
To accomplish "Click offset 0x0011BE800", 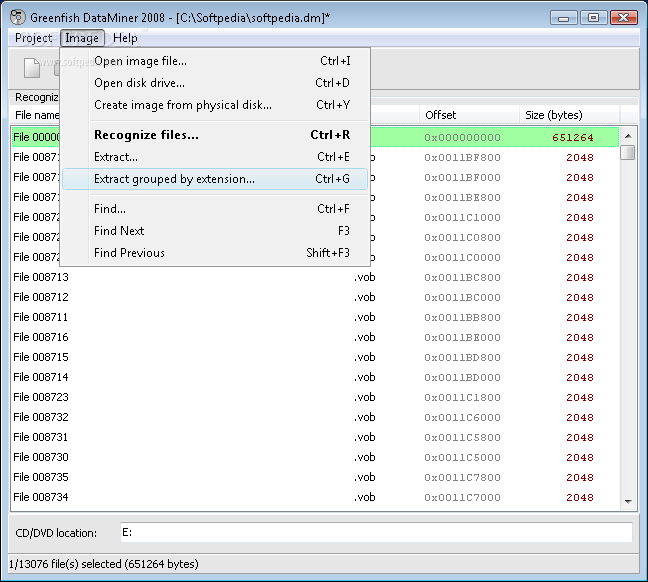I will point(462,198).
